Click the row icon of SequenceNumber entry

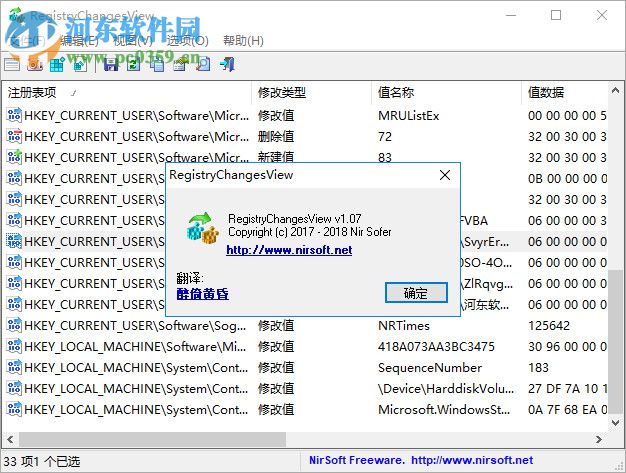[14, 367]
